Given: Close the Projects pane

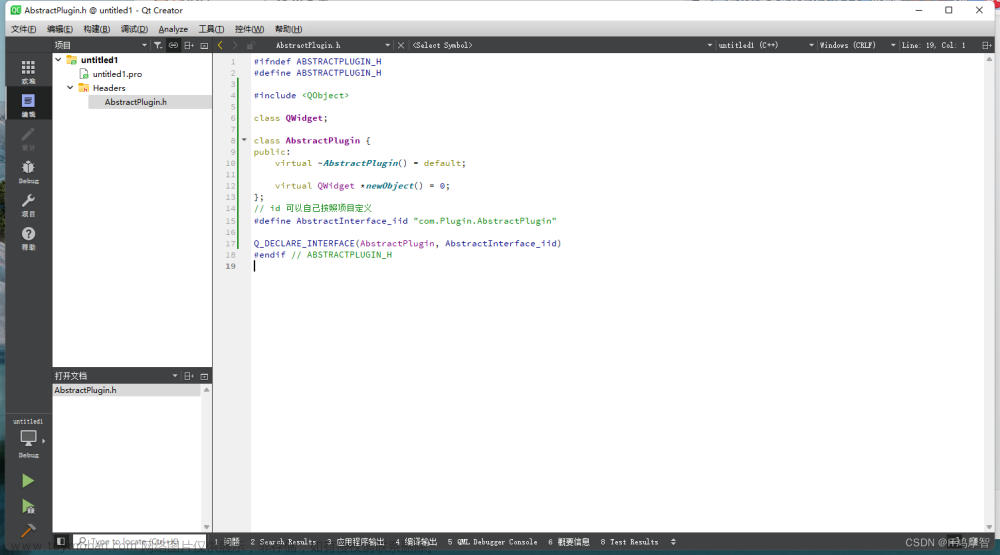Looking at the screenshot, I should tap(204, 45).
